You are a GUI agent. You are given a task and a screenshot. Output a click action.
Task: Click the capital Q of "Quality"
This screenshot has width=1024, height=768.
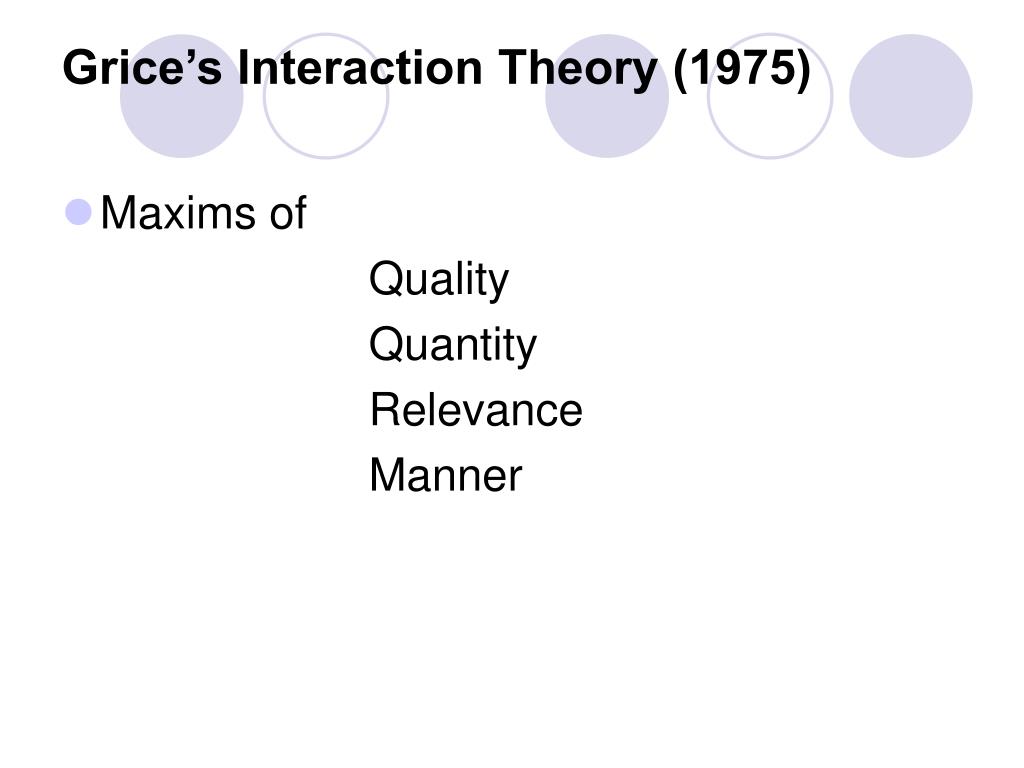pos(387,279)
